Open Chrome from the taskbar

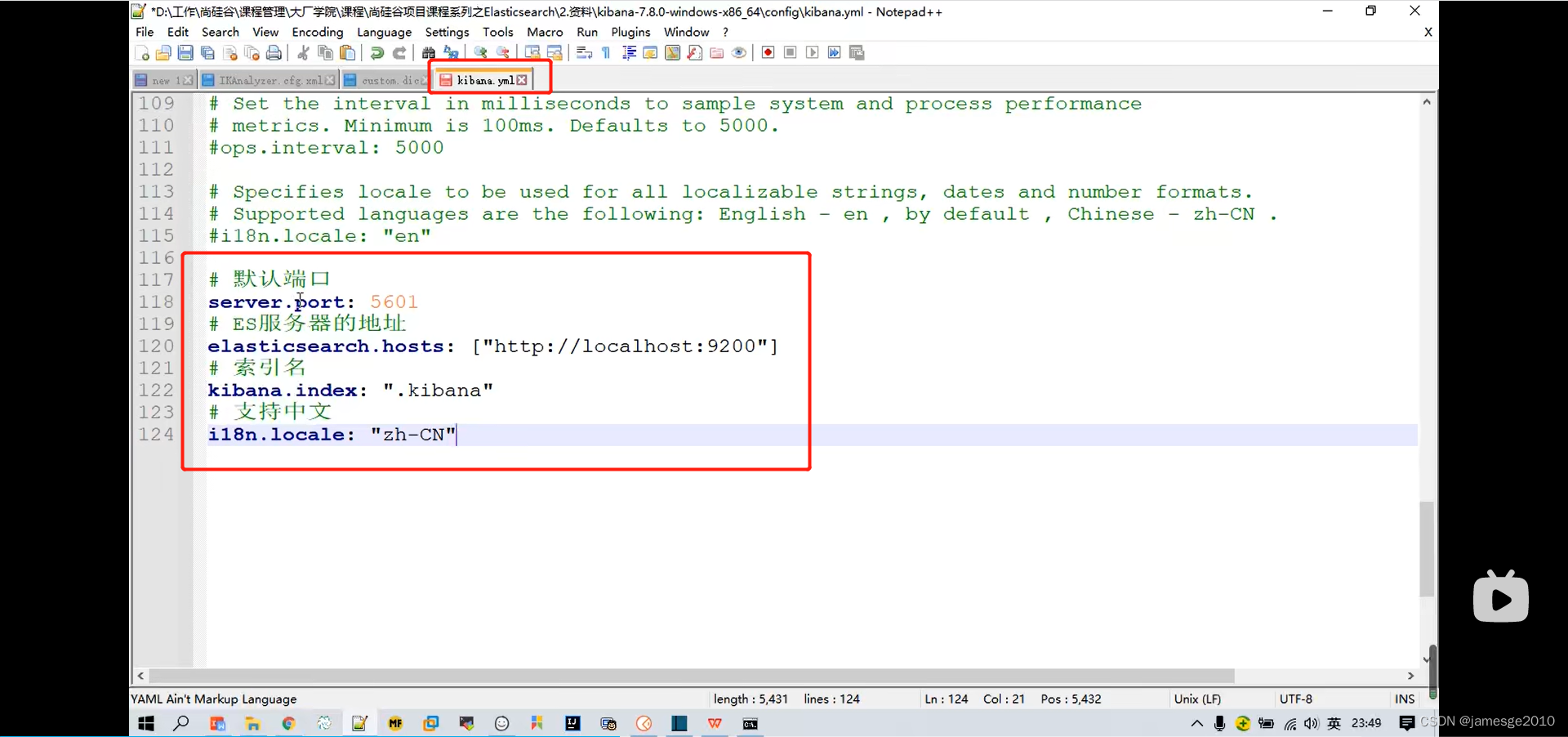pos(288,723)
